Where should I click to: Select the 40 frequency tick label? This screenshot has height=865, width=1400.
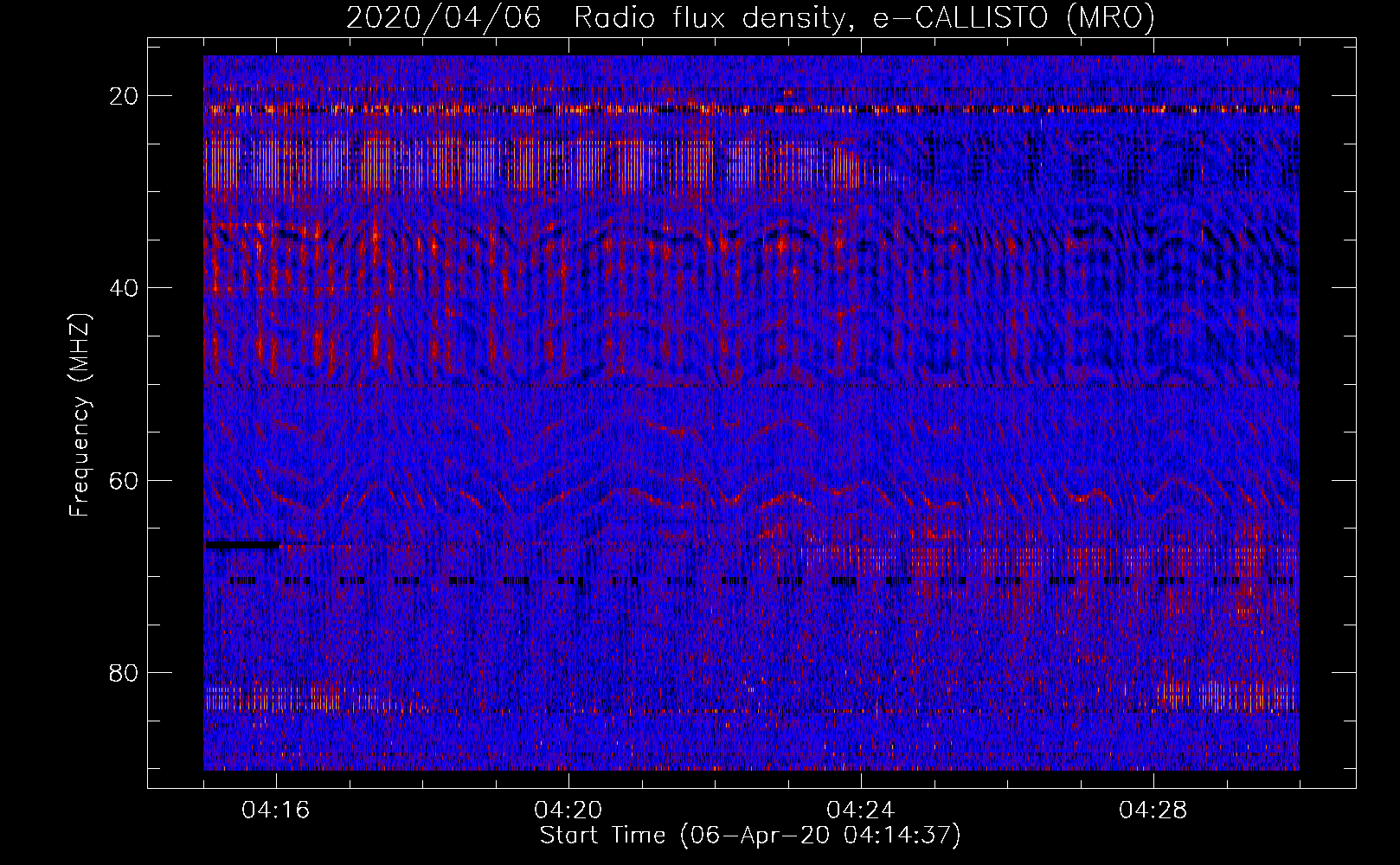(x=125, y=288)
